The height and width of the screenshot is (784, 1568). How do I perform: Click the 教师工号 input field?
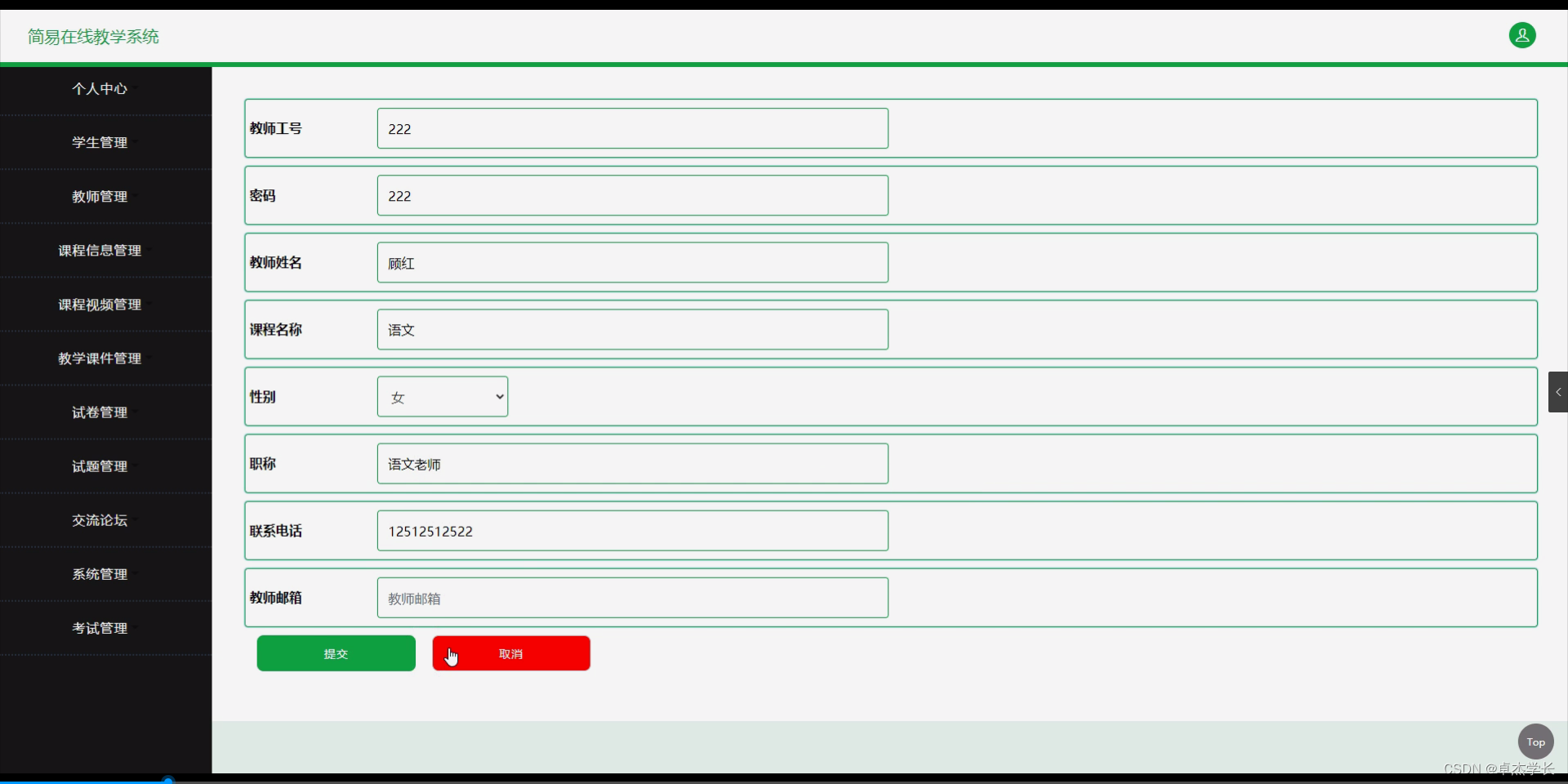(x=633, y=129)
